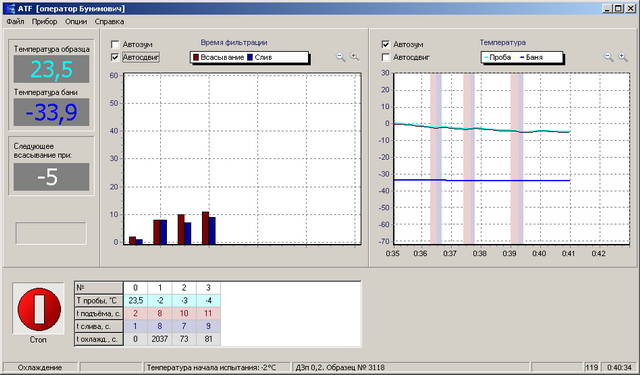This screenshot has height=375, width=640.
Task: Click the ATF application icon in title bar
Action: pyautogui.click(x=9, y=8)
